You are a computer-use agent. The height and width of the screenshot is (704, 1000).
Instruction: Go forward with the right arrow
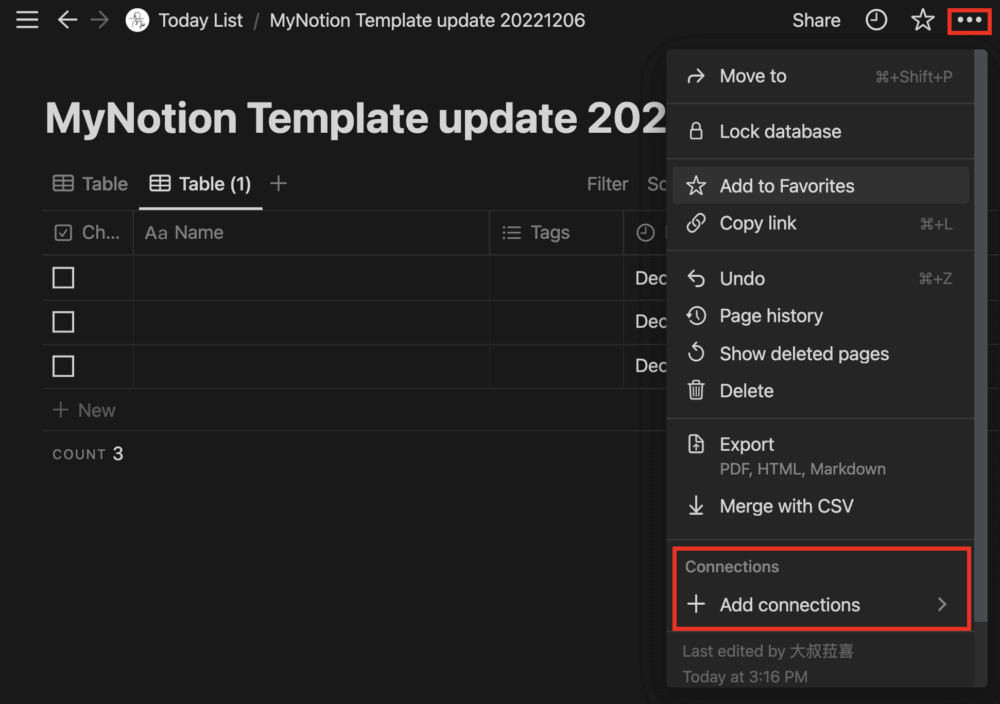[99, 20]
